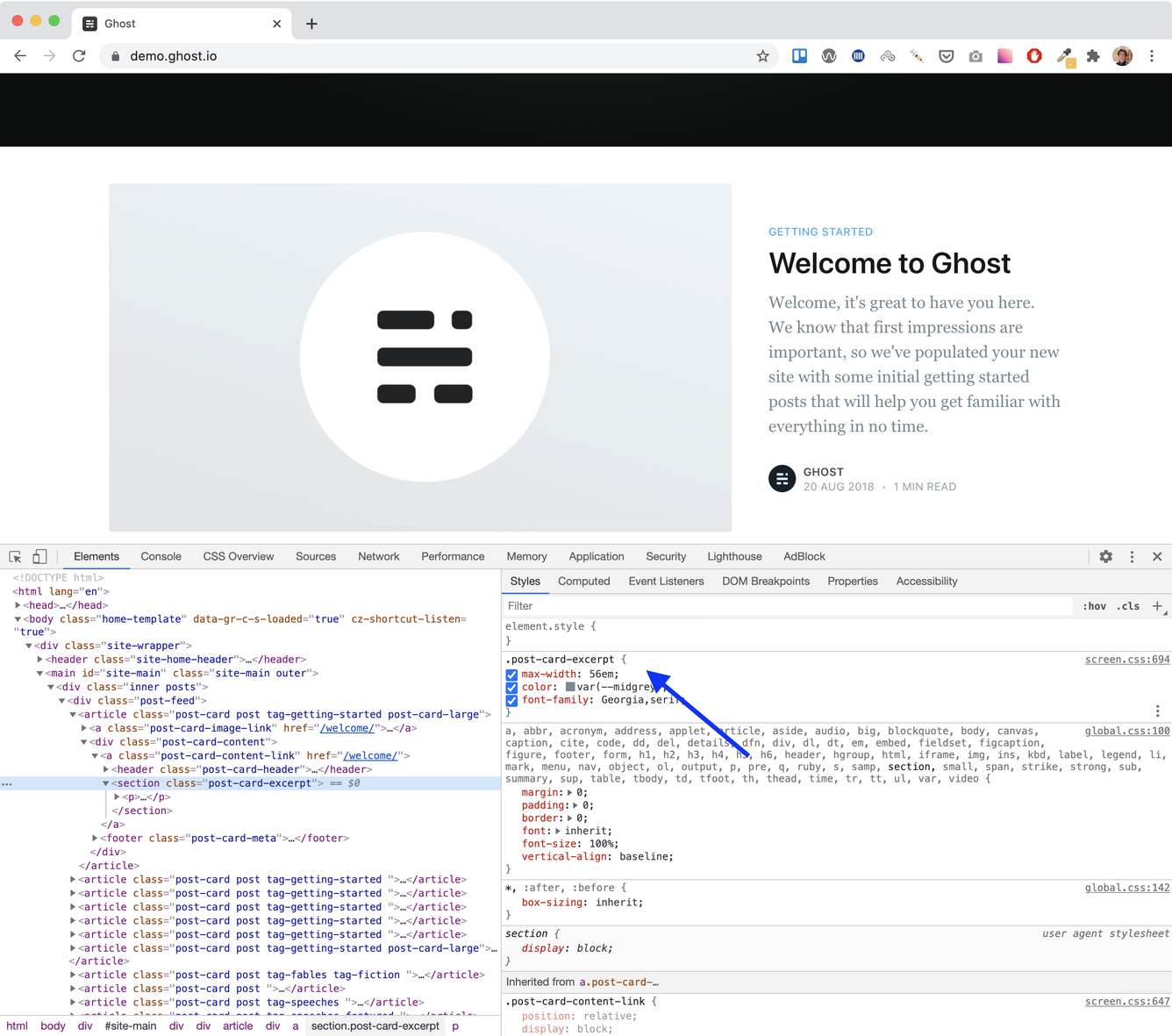
Task: Click the camera screenshot extension icon
Action: [x=975, y=56]
